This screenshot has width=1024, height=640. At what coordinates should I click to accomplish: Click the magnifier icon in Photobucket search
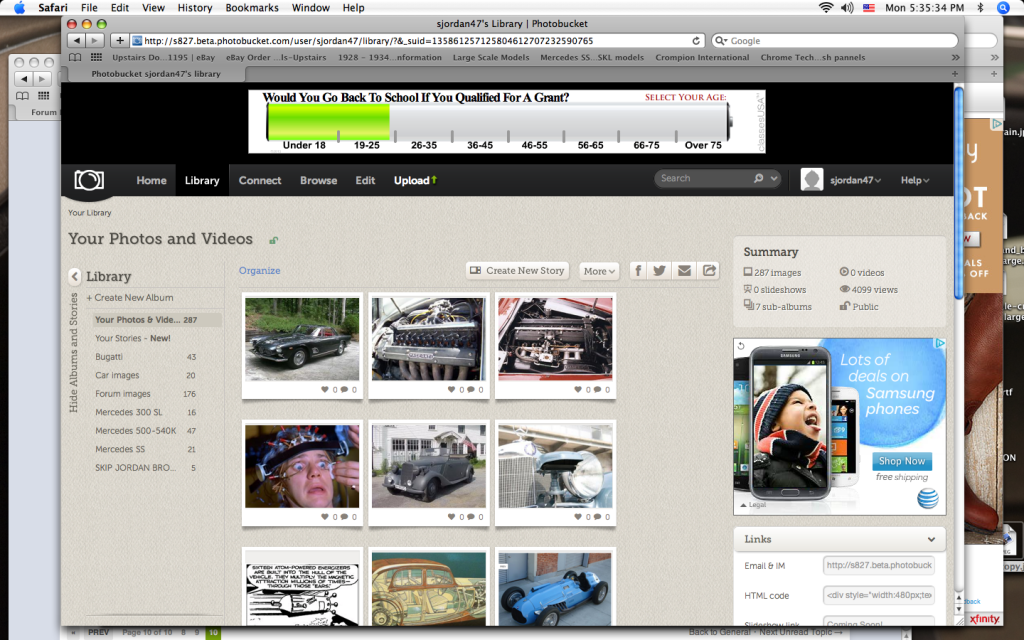tap(758, 178)
